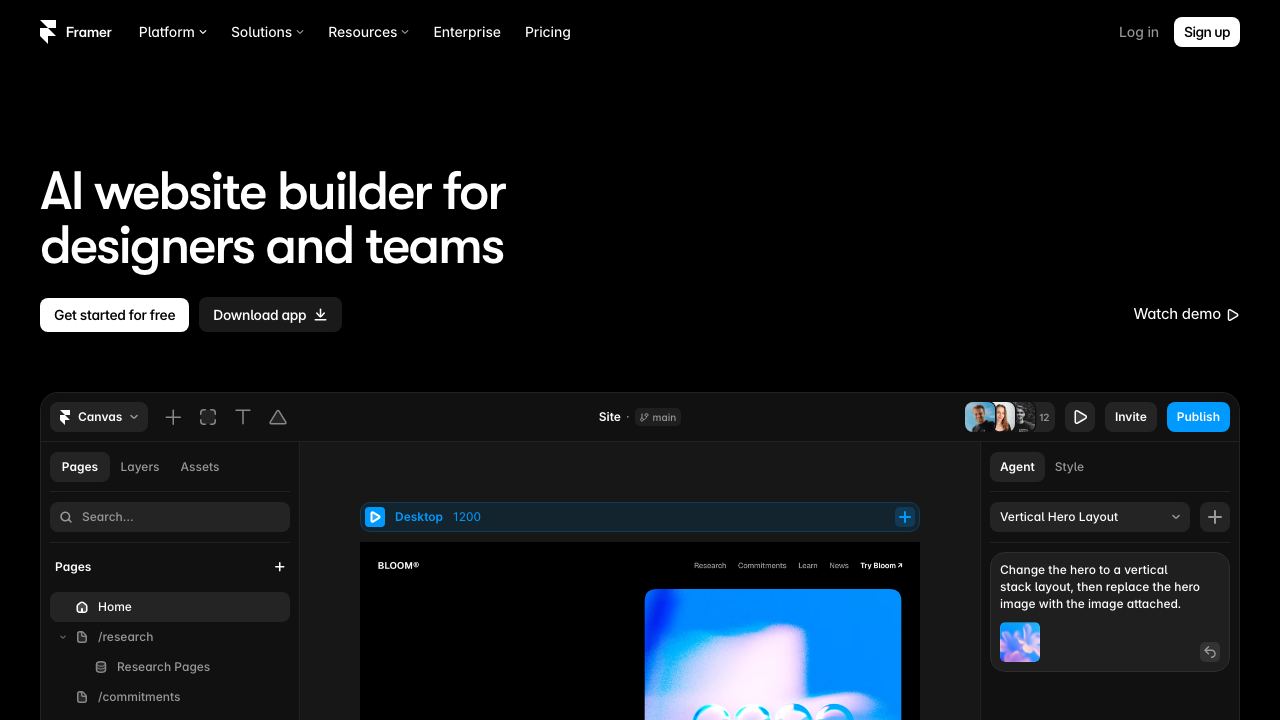
Task: Click Research link in canvas nav
Action: click(x=710, y=566)
